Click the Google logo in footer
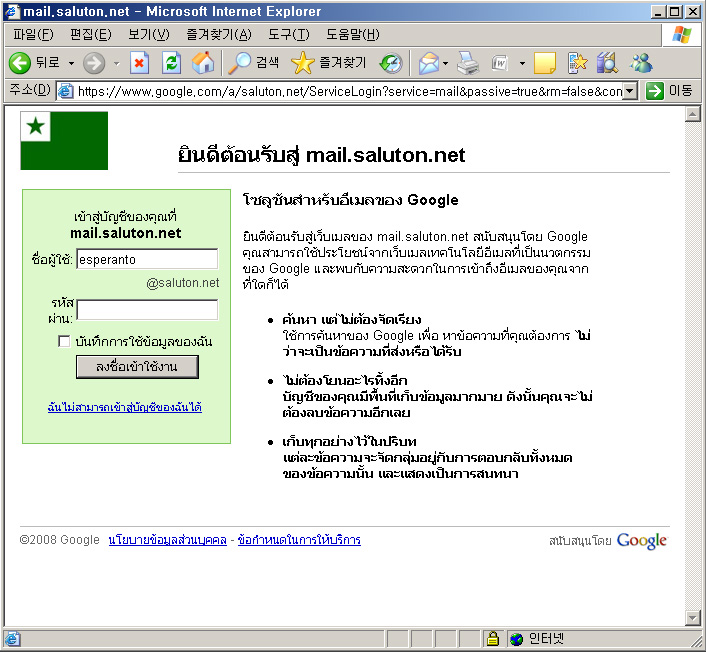 tap(642, 540)
